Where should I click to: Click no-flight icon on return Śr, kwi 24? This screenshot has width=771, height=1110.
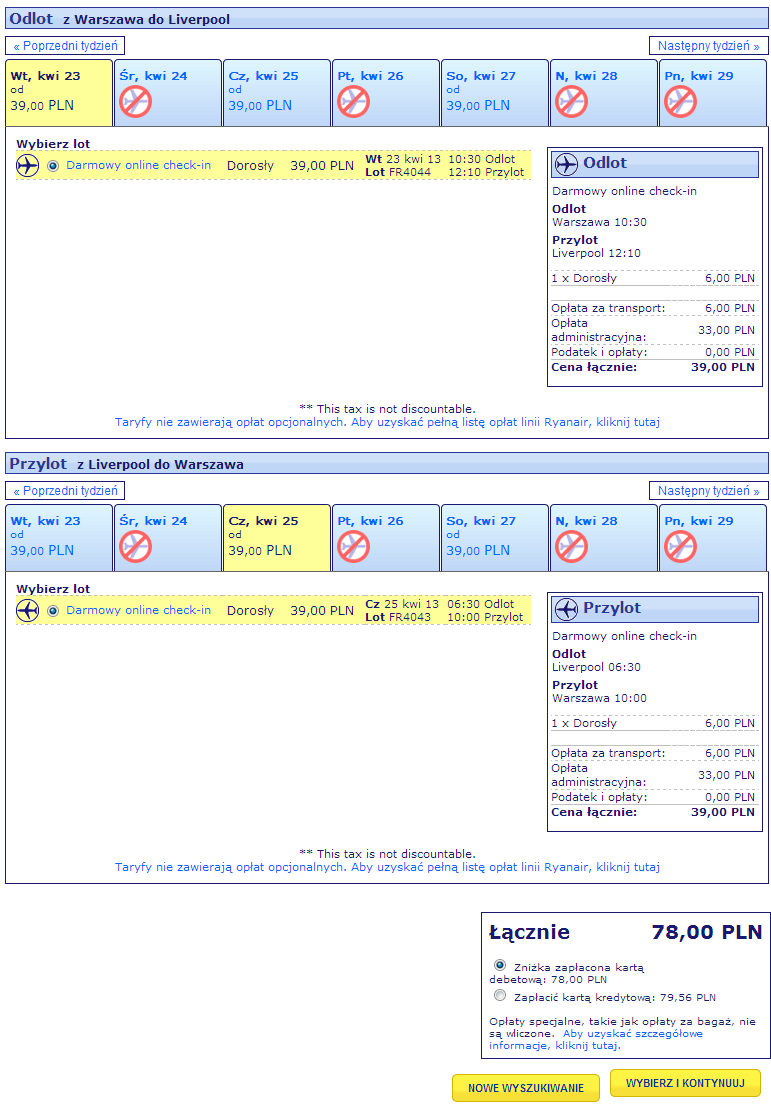(135, 547)
